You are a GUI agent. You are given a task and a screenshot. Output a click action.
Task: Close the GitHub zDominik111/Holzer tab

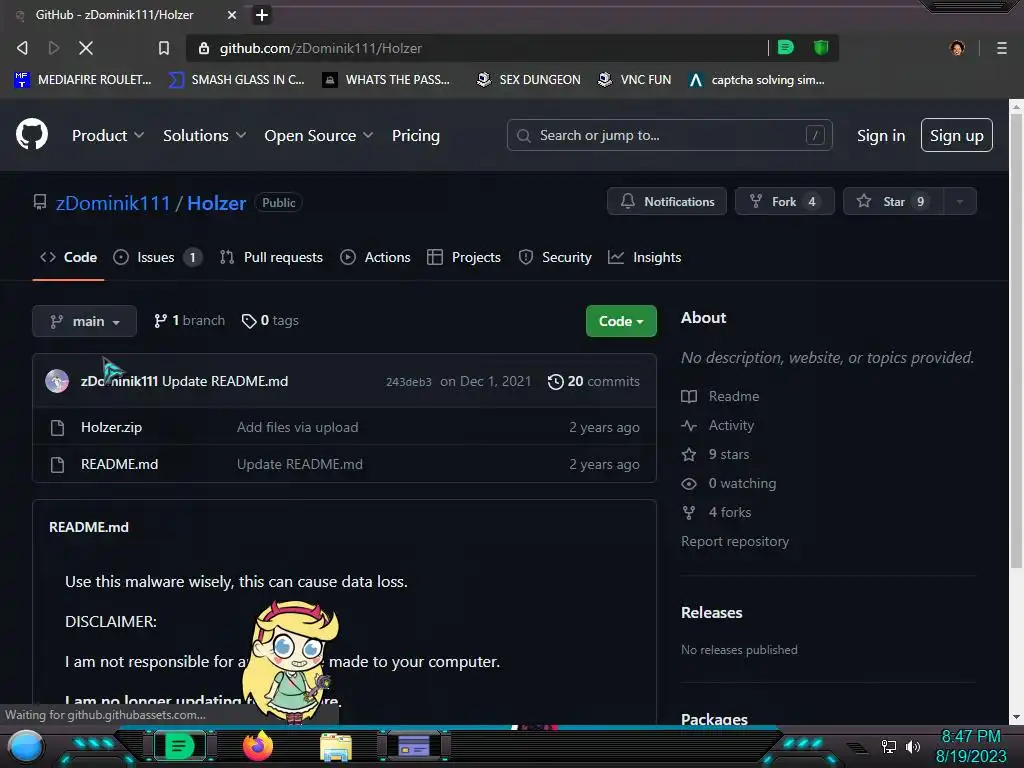(231, 14)
